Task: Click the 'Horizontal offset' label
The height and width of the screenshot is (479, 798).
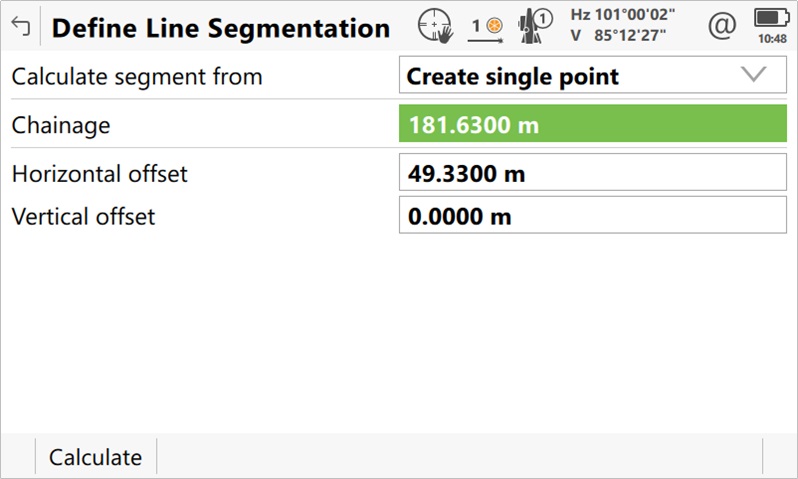Action: (100, 174)
